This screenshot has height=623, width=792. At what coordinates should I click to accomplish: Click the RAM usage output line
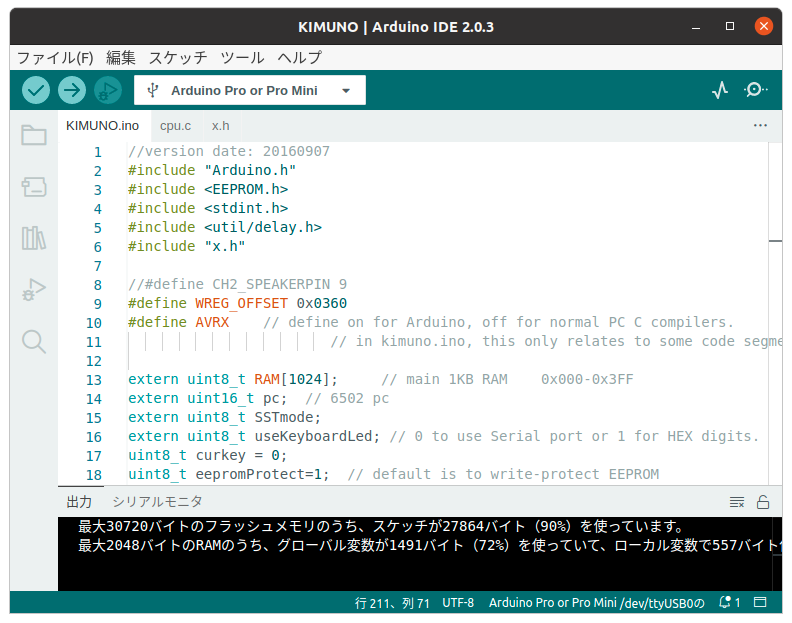[x=429, y=545]
